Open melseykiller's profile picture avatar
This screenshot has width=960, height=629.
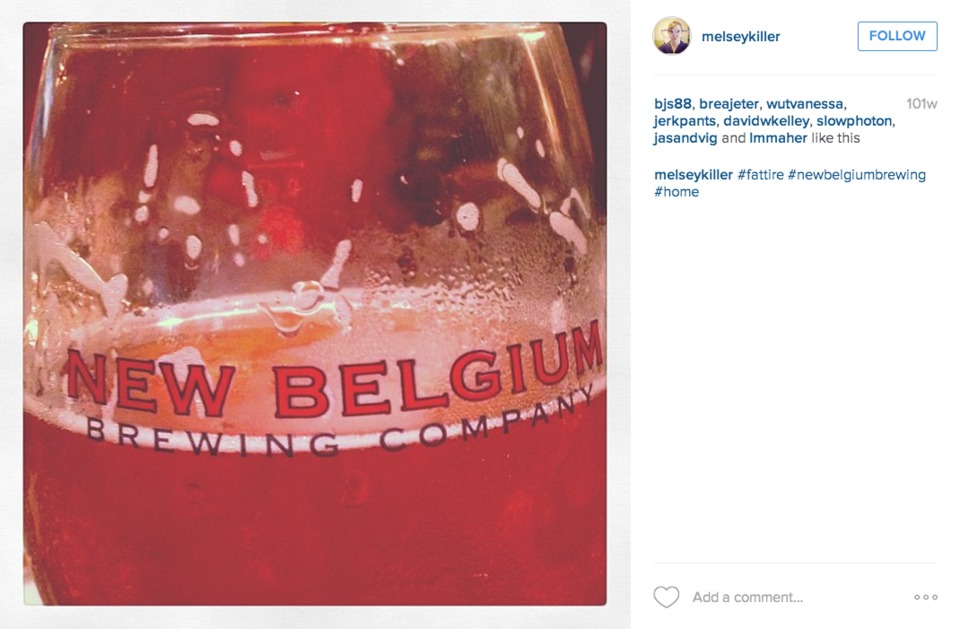click(672, 36)
